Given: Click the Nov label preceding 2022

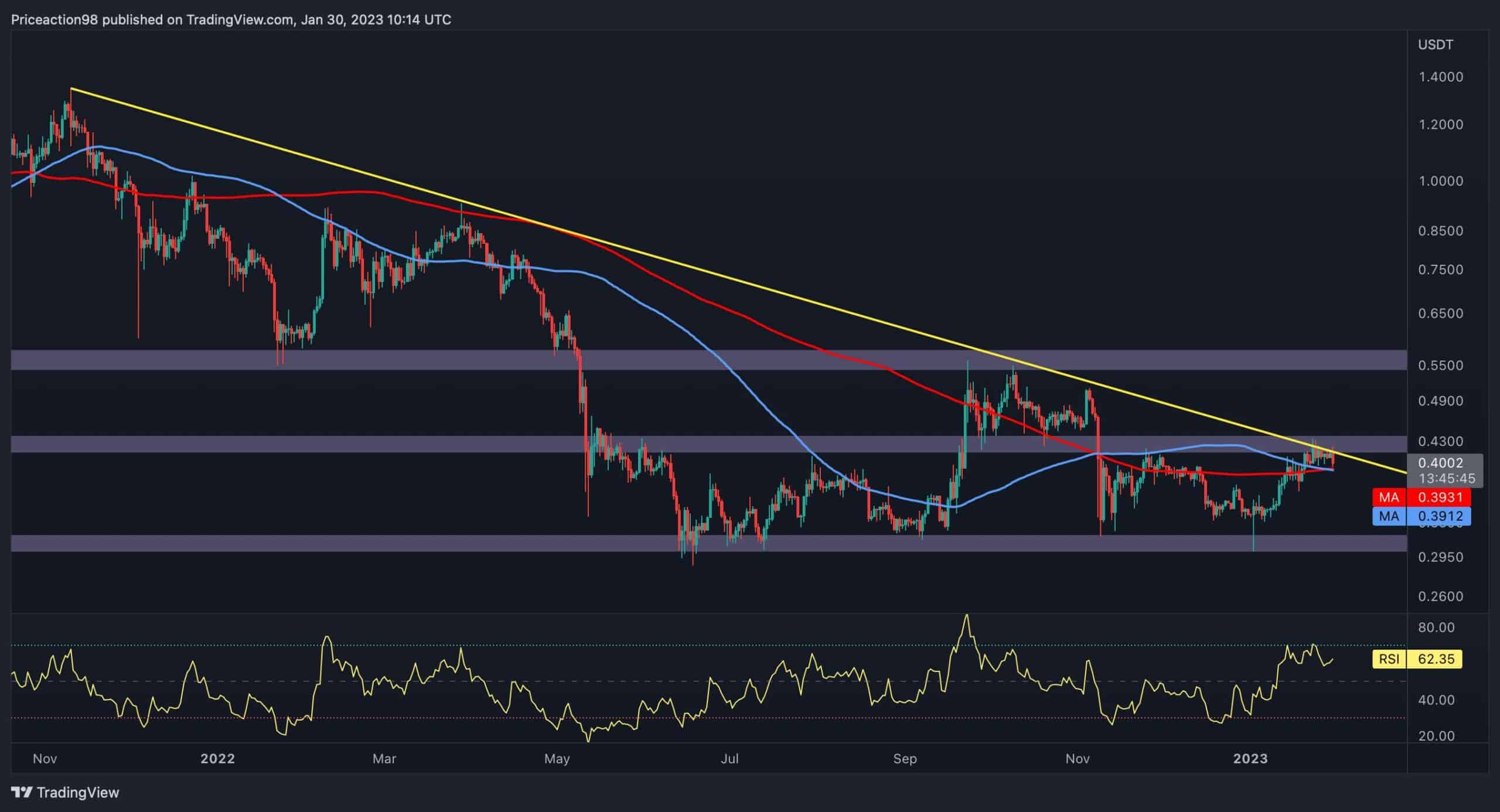Looking at the screenshot, I should pyautogui.click(x=45, y=759).
